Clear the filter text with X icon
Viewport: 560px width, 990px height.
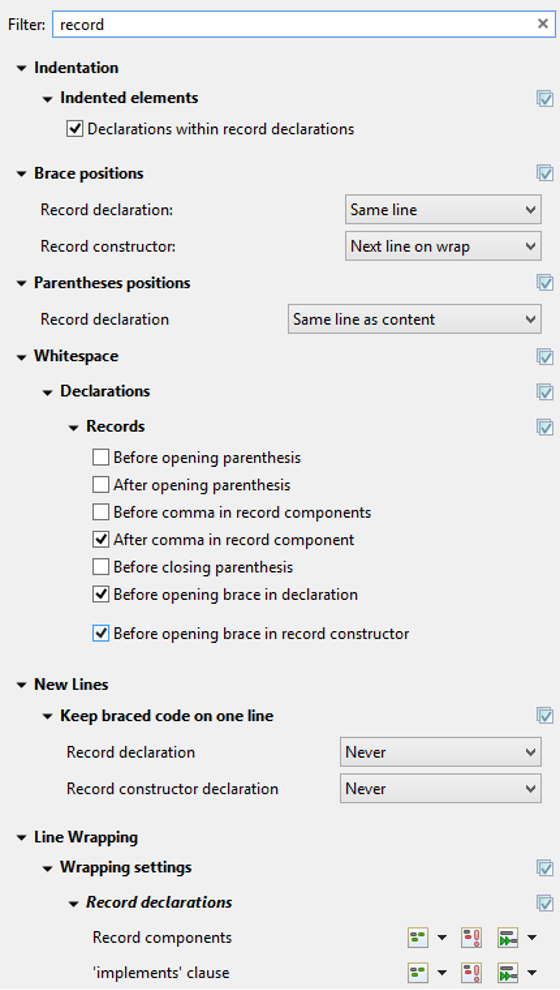pos(542,24)
